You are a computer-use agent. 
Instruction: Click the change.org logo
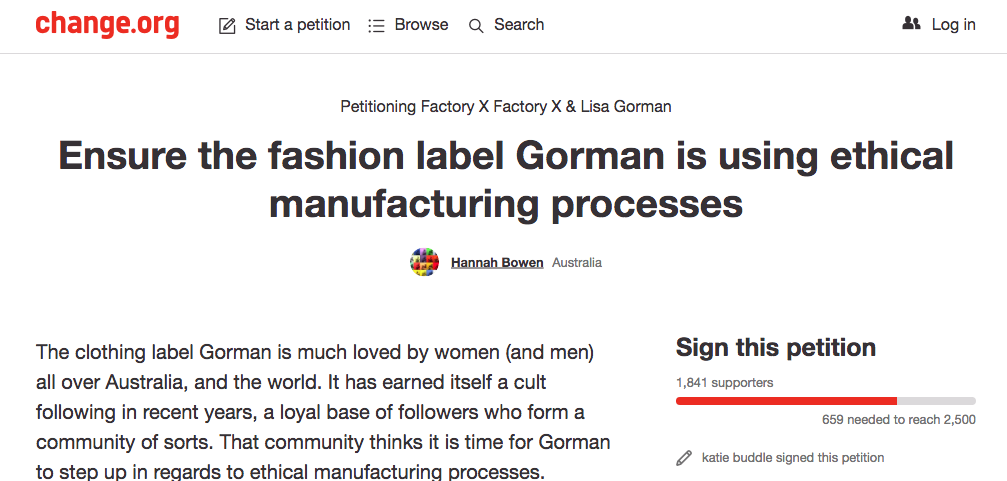click(107, 24)
